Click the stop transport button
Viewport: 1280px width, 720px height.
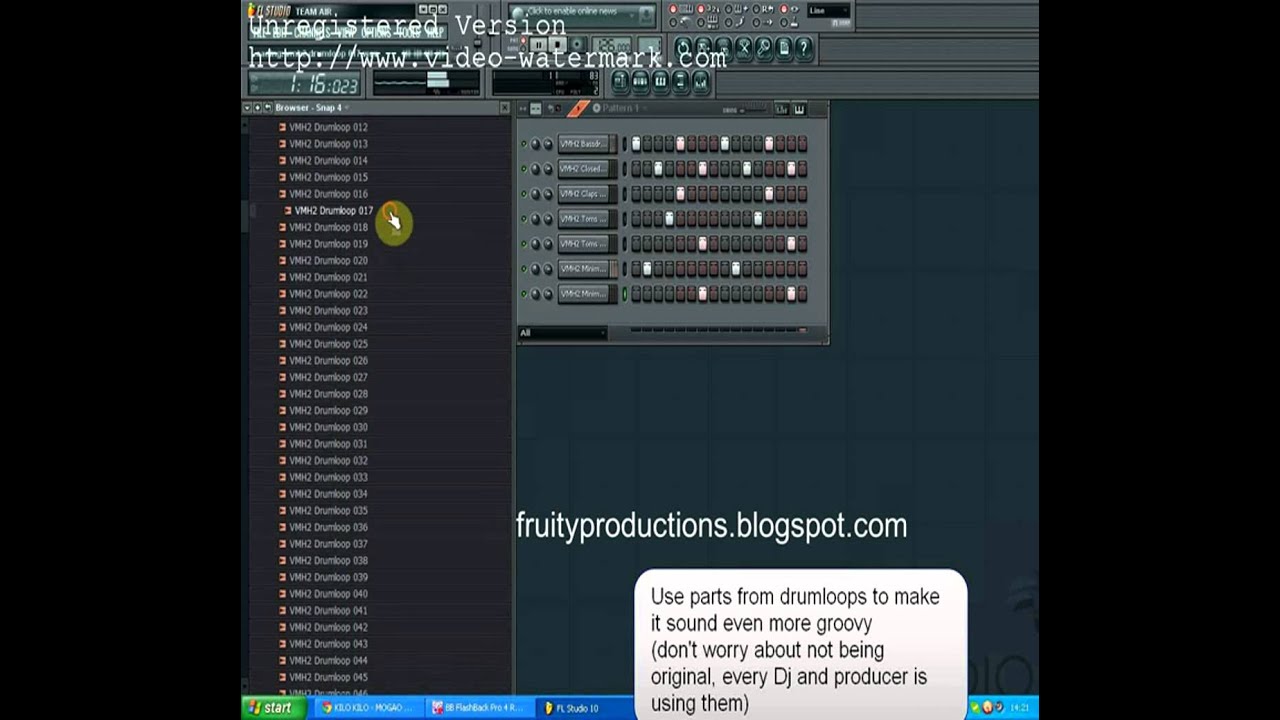[x=558, y=44]
